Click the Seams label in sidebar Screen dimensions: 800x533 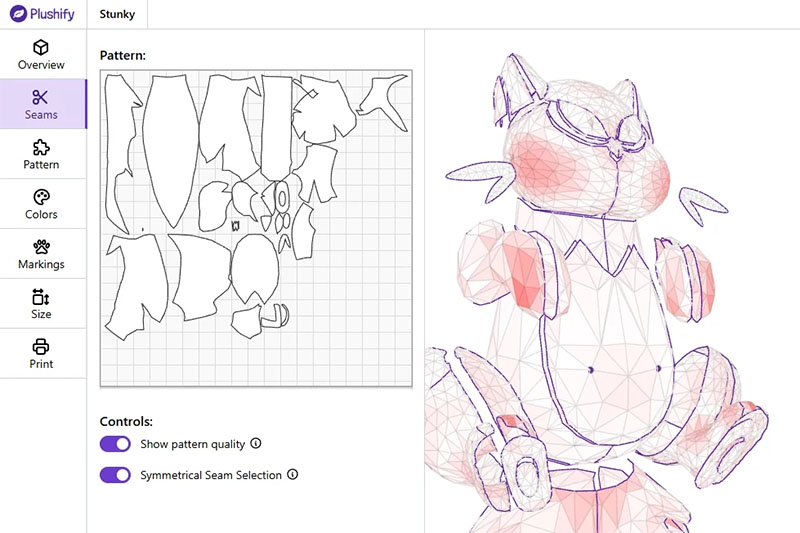41,114
